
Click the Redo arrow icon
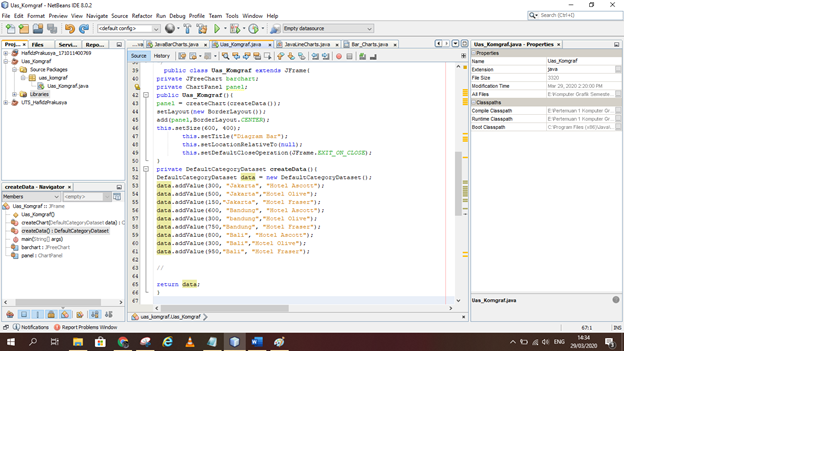pos(84,29)
